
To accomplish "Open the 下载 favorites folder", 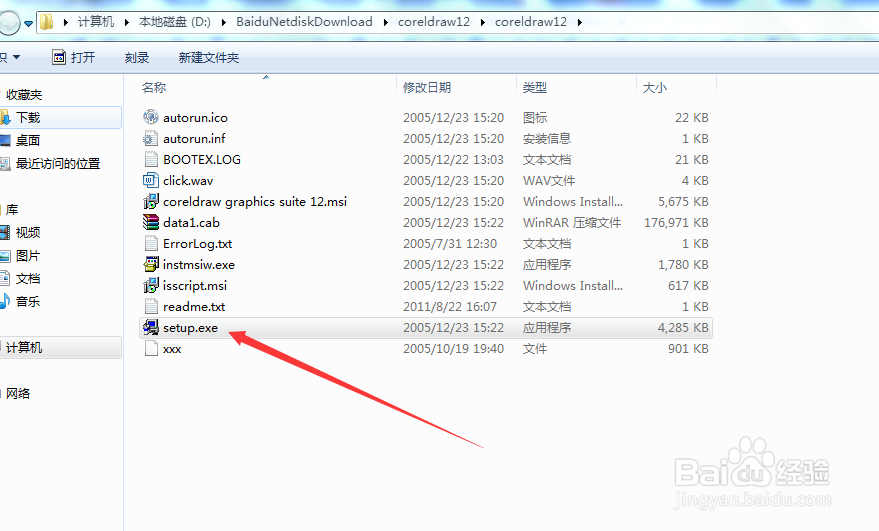I will coord(28,118).
